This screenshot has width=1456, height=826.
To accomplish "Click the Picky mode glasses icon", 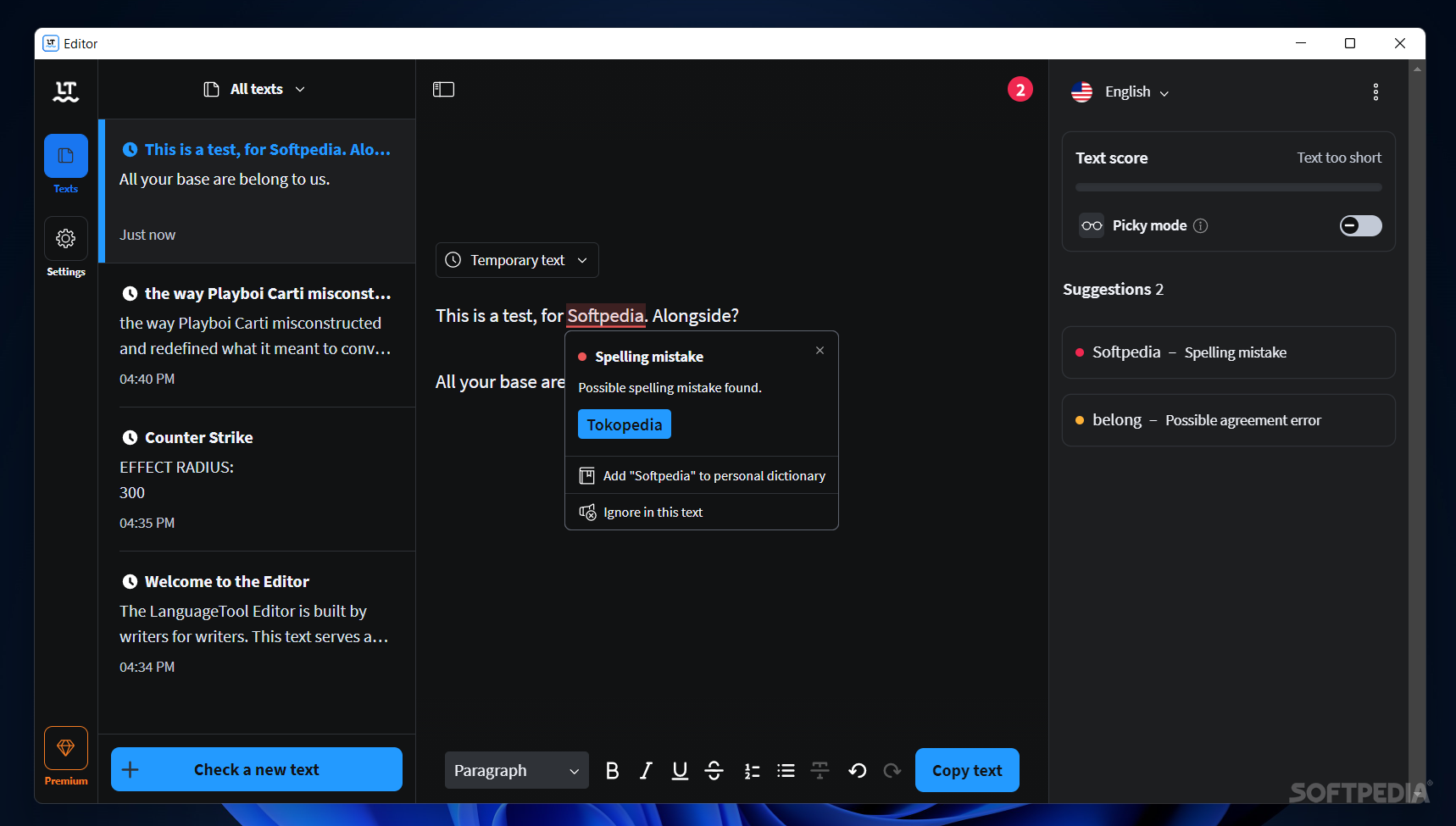I will coord(1092,225).
